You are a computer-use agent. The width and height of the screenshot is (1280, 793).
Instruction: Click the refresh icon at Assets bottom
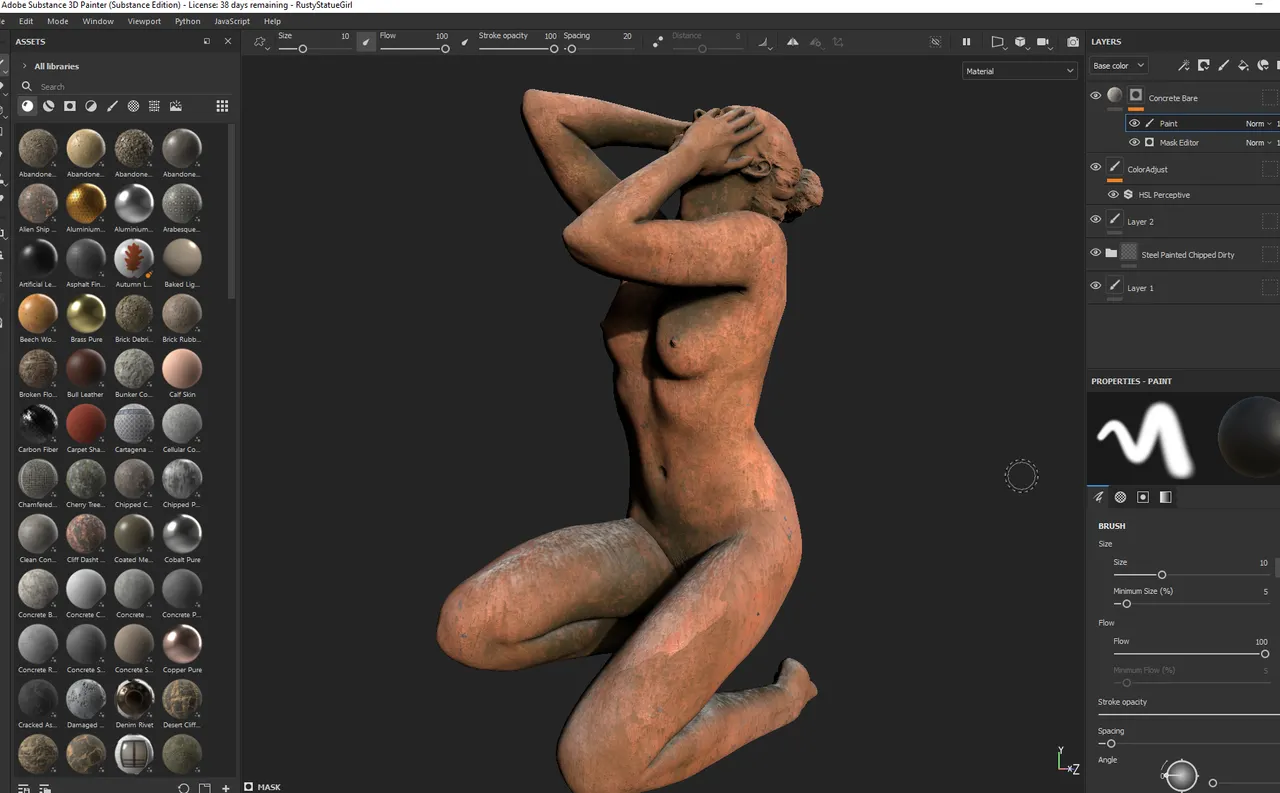[x=184, y=788]
